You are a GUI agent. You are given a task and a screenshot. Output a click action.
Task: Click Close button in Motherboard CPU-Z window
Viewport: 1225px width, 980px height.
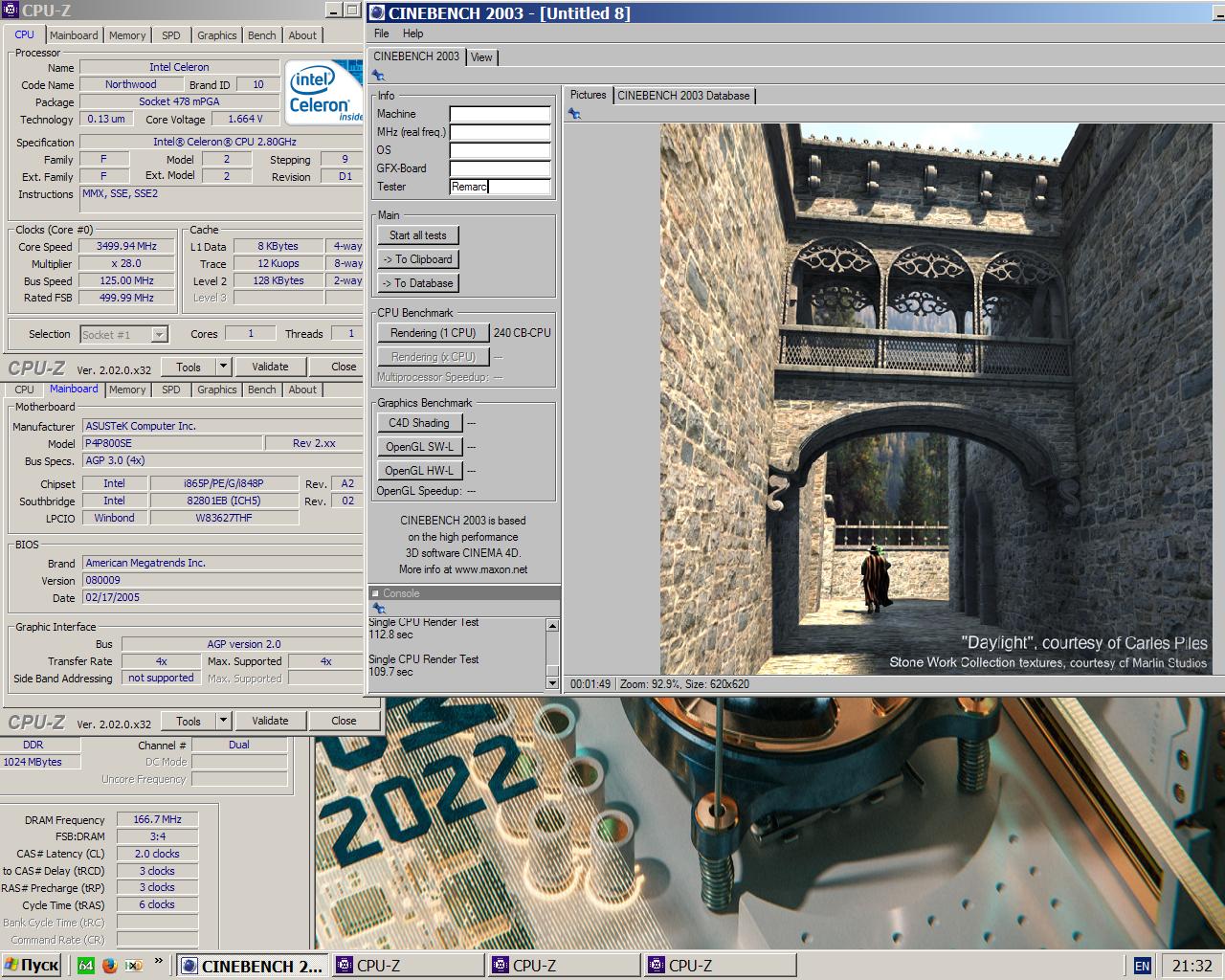tap(344, 721)
